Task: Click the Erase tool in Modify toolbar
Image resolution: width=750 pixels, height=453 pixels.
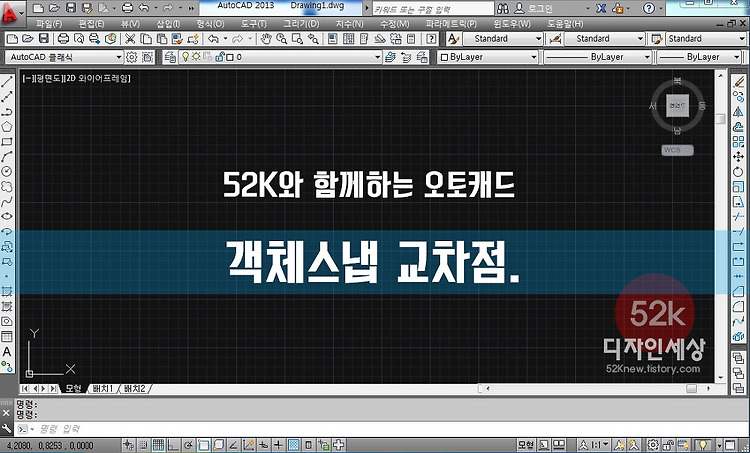Action: click(739, 82)
